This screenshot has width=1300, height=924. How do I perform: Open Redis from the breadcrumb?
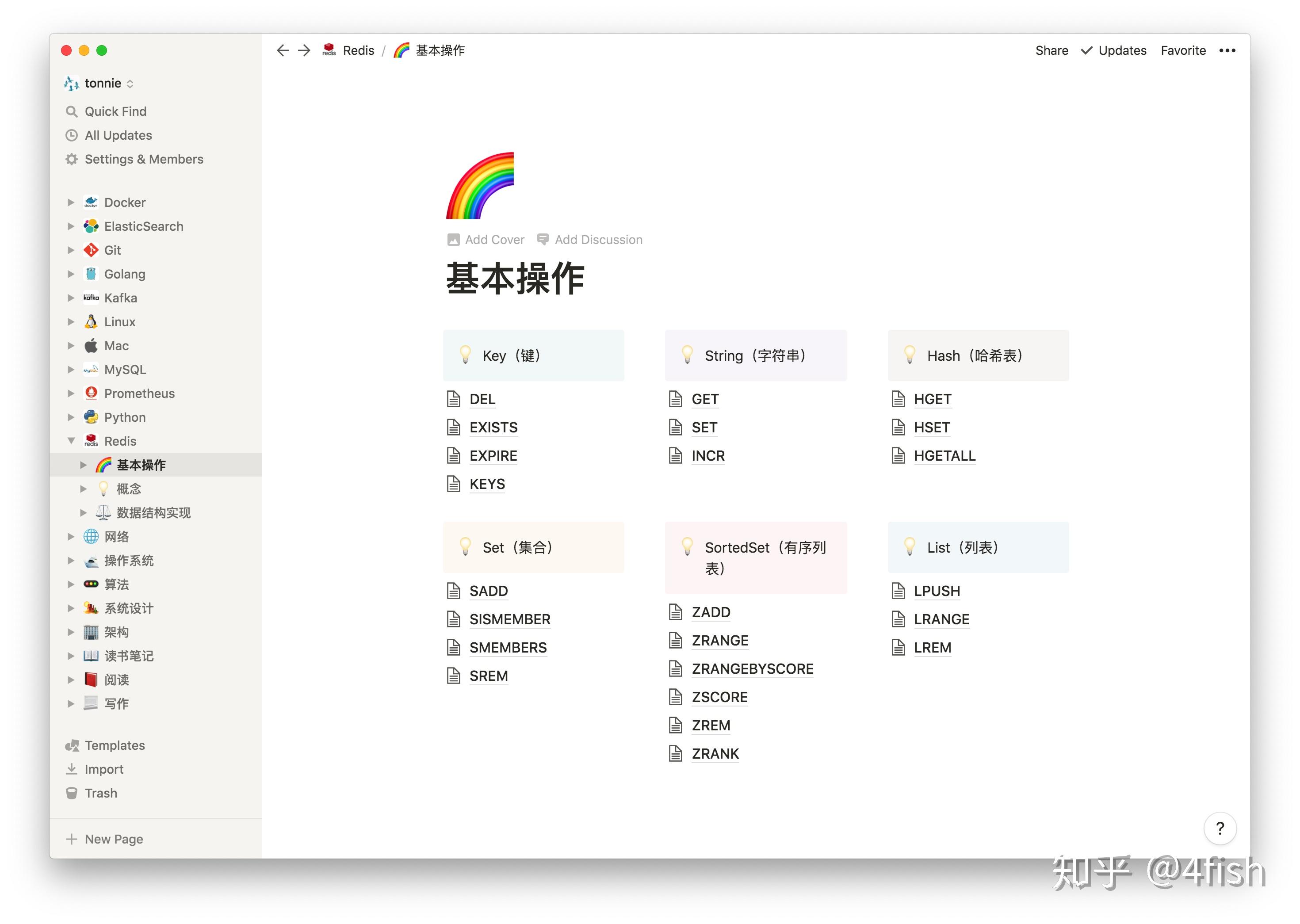[x=358, y=50]
